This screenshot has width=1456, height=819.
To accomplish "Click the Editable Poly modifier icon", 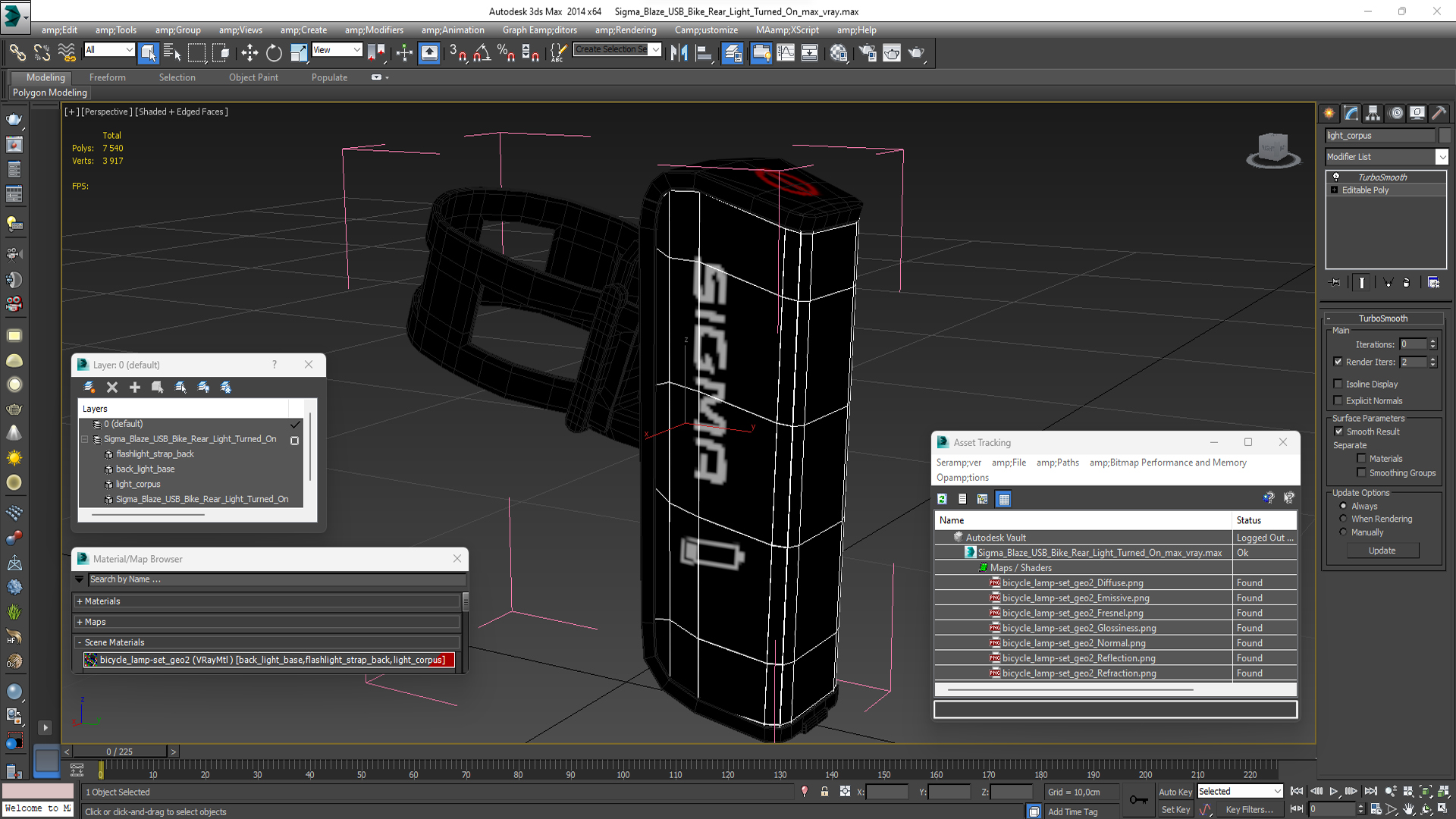I will [1334, 190].
